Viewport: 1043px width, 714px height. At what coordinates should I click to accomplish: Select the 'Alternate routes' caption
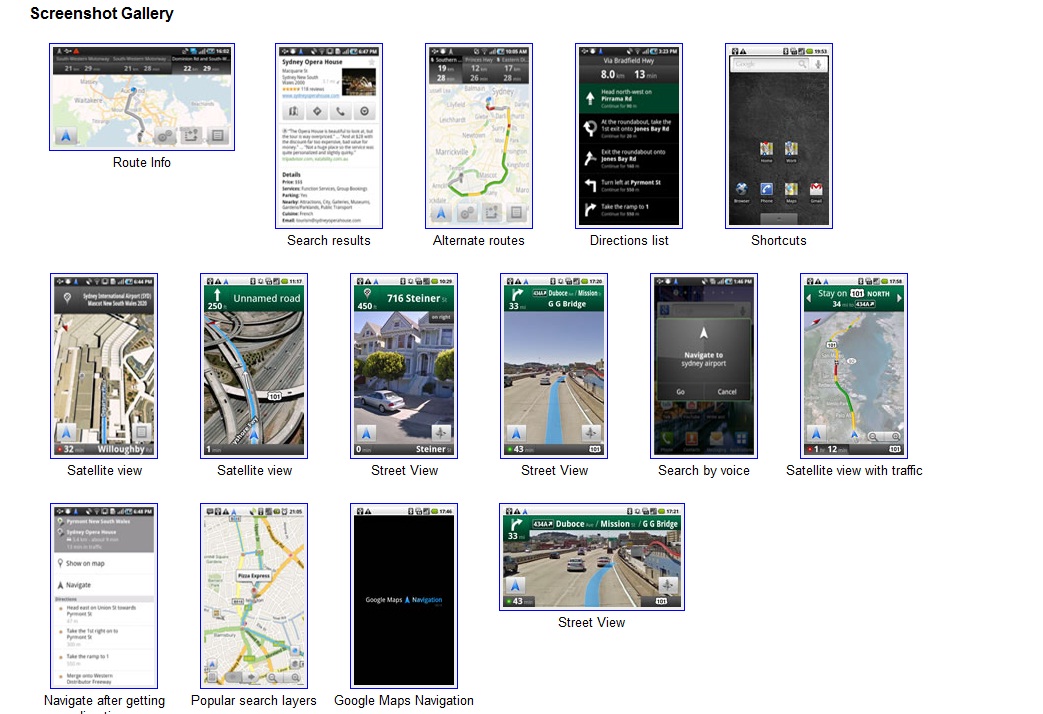(479, 240)
